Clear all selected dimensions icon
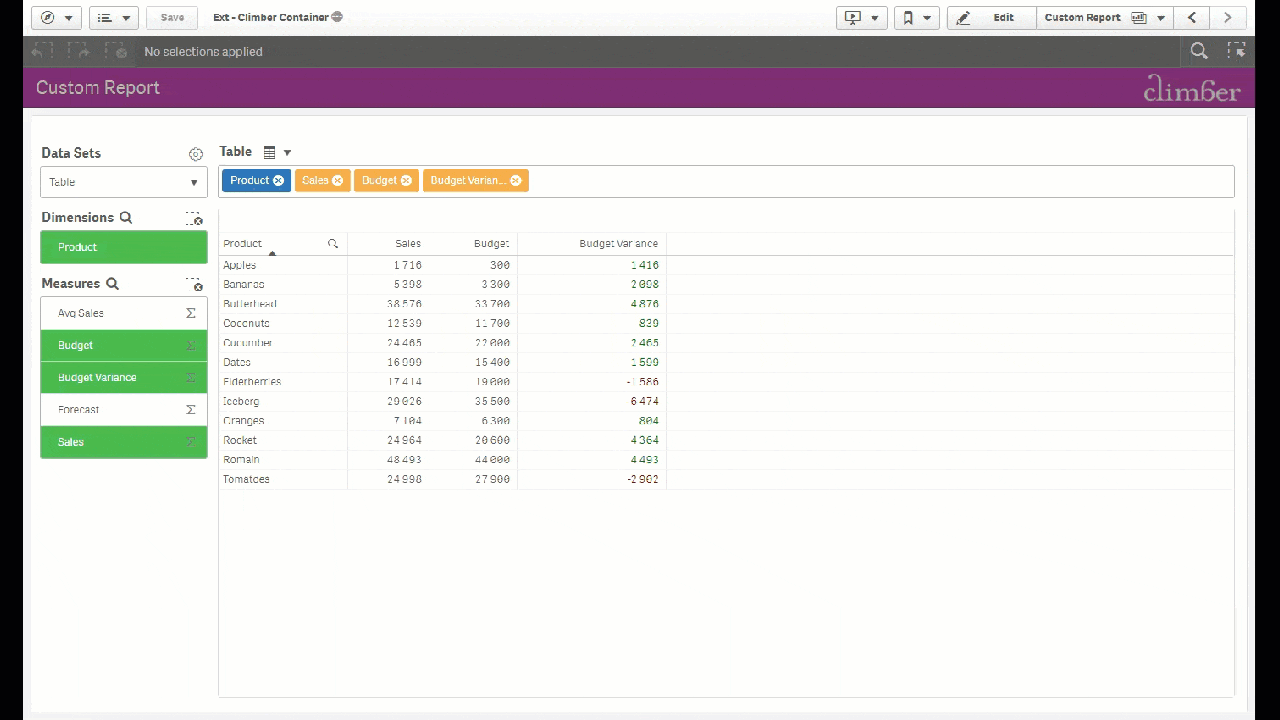The height and width of the screenshot is (720, 1280). (x=194, y=218)
